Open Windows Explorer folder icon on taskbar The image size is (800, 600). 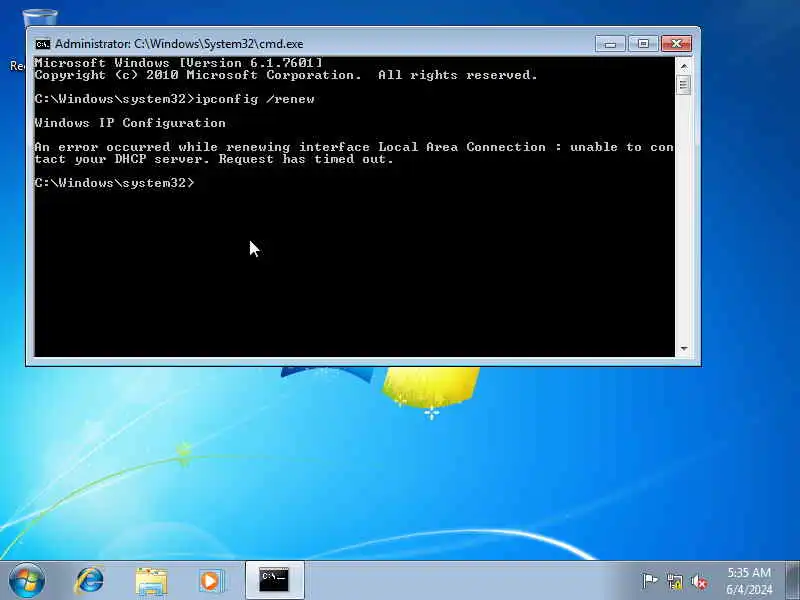pyautogui.click(x=151, y=582)
